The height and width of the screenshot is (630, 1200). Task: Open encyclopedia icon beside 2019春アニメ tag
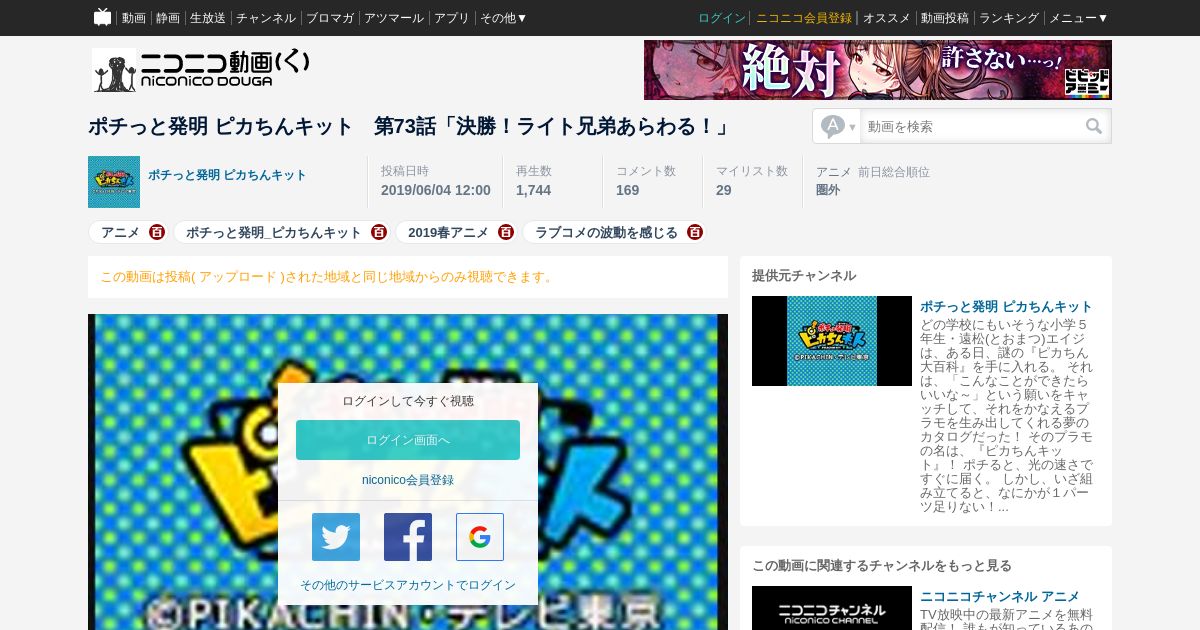tap(506, 232)
